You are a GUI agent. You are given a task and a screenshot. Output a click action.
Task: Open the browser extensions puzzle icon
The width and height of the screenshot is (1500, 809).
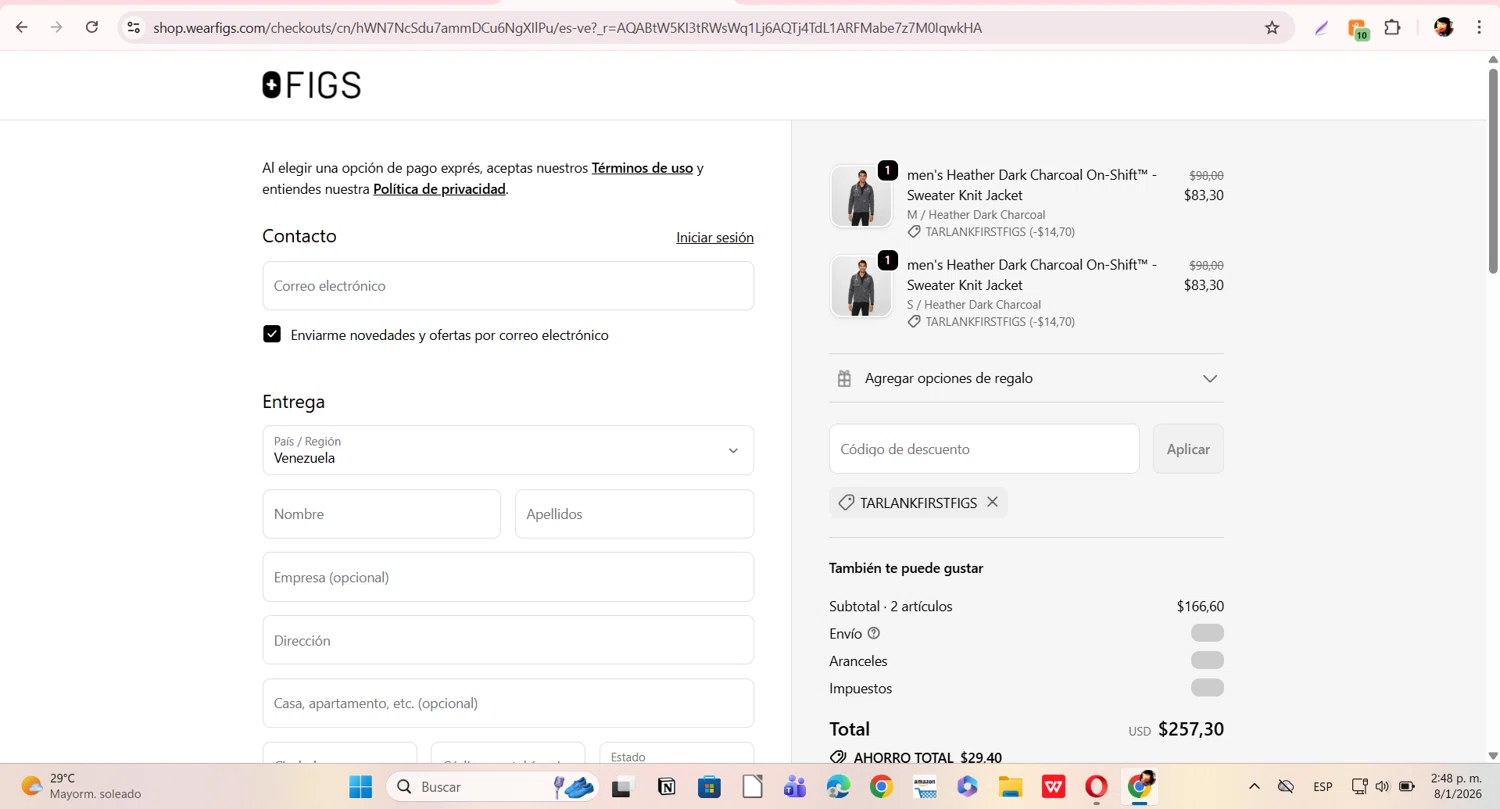1392,28
